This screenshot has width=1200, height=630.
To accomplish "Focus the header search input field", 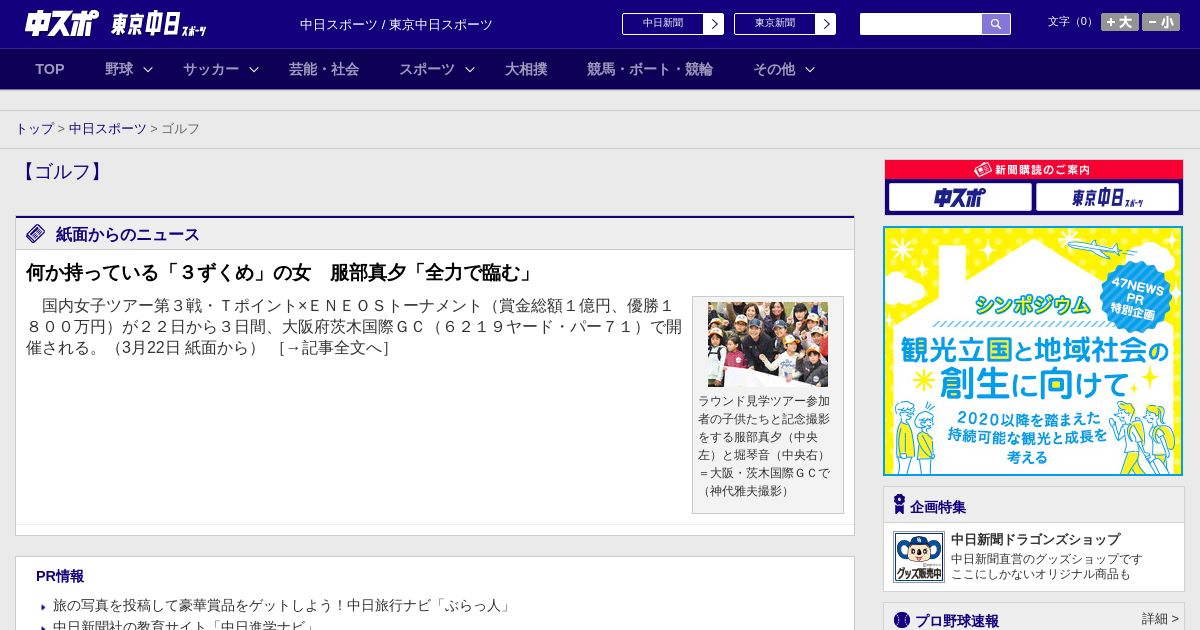I will point(921,24).
